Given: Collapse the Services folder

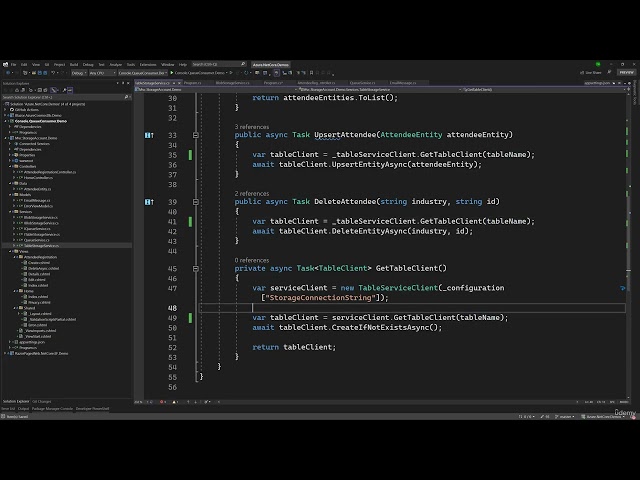Looking at the screenshot, I should click(x=10, y=211).
